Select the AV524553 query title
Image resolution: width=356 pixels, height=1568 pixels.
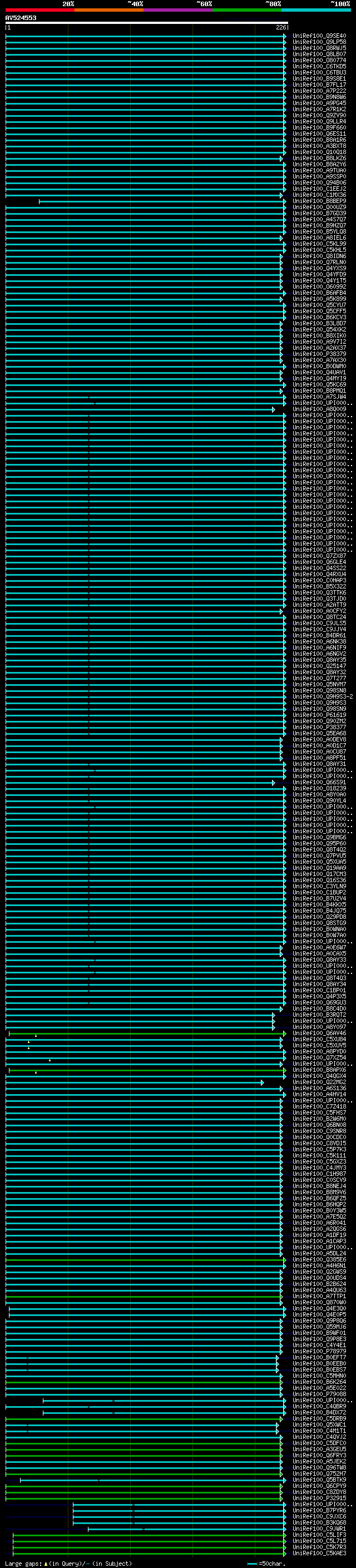pos(21,18)
